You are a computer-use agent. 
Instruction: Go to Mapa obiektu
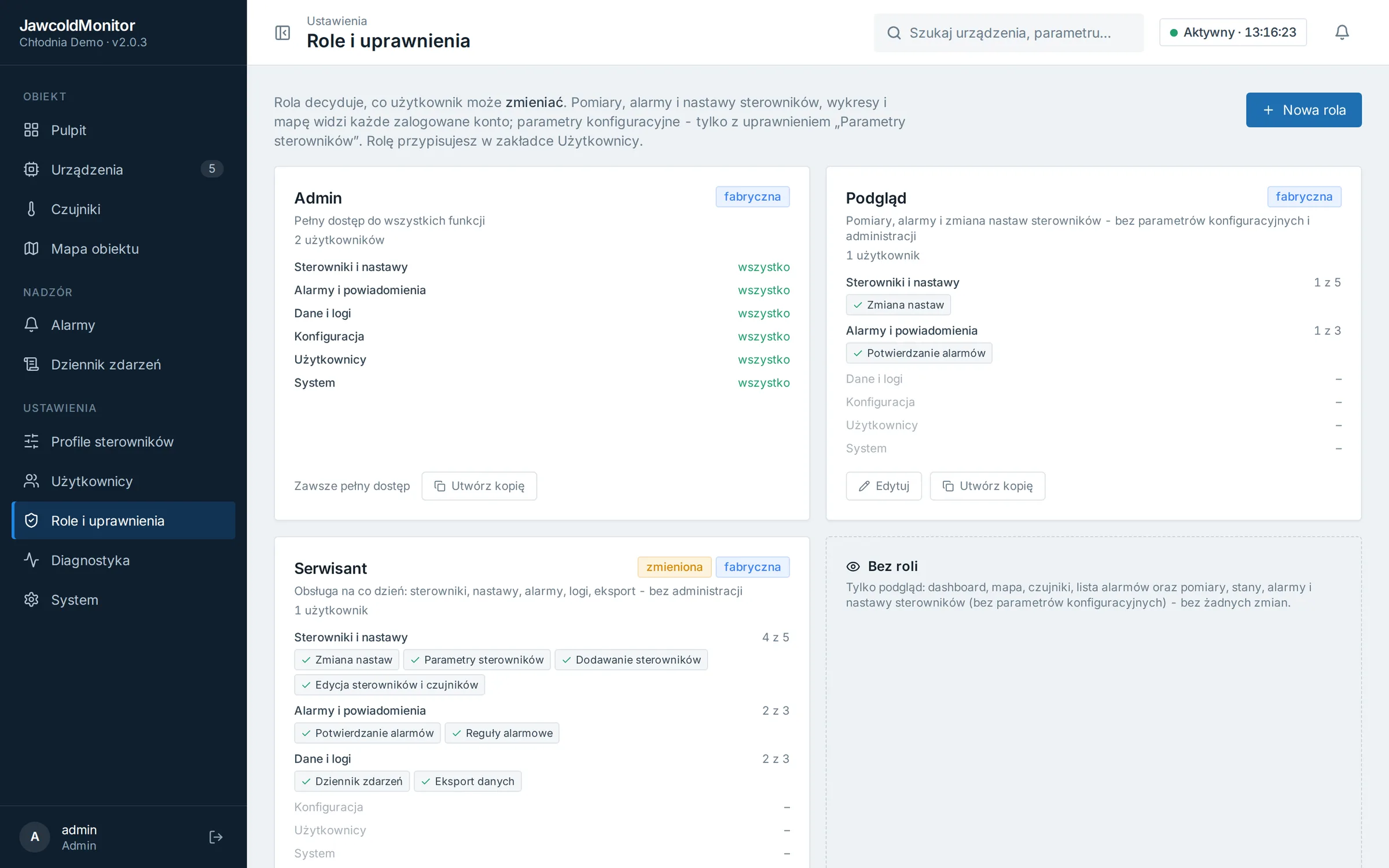click(x=123, y=249)
